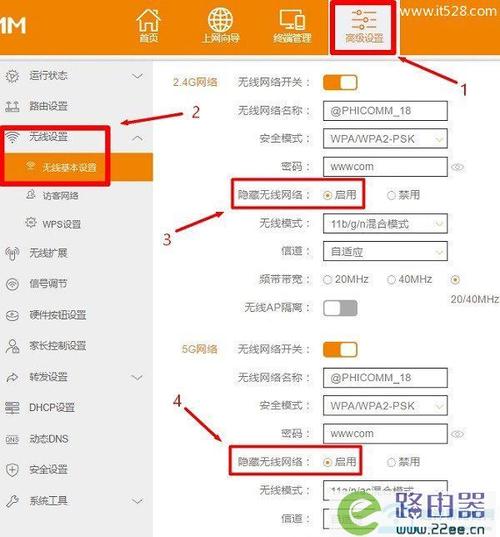Open the 信号调节 menu item
Image resolution: width=500 pixels, height=537 pixels.
coord(48,284)
